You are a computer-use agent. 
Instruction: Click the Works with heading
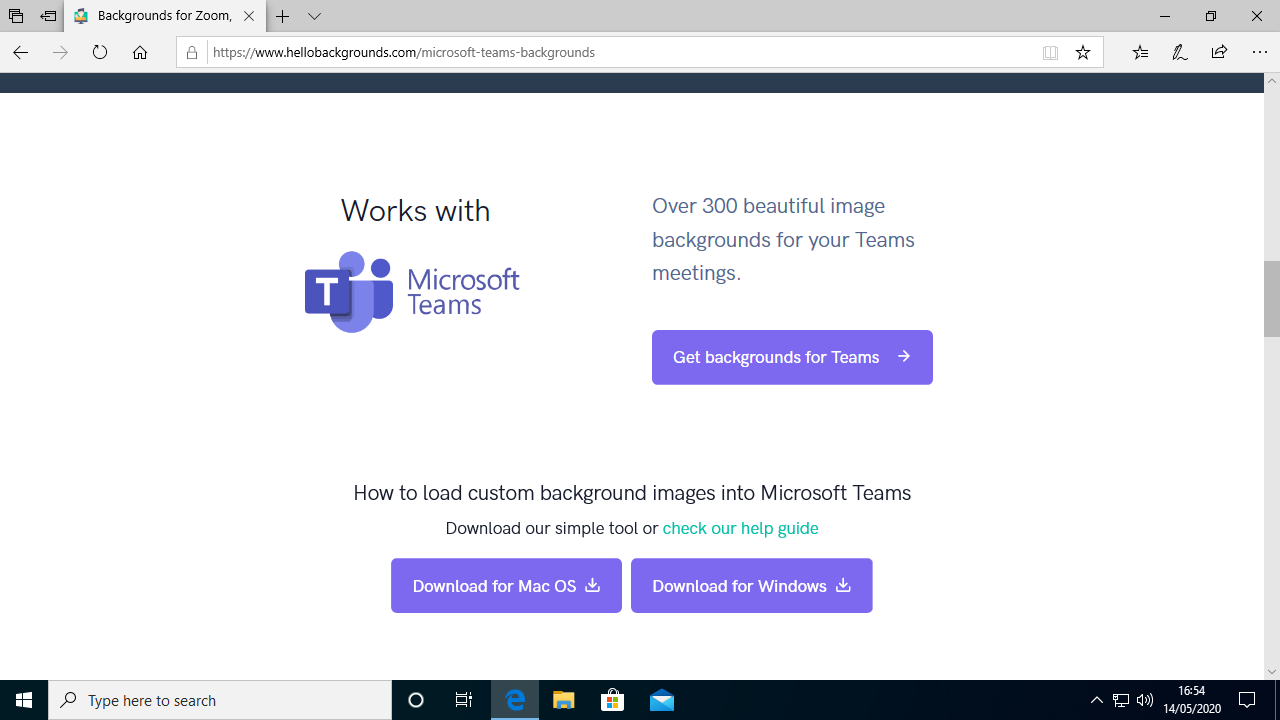click(x=415, y=211)
